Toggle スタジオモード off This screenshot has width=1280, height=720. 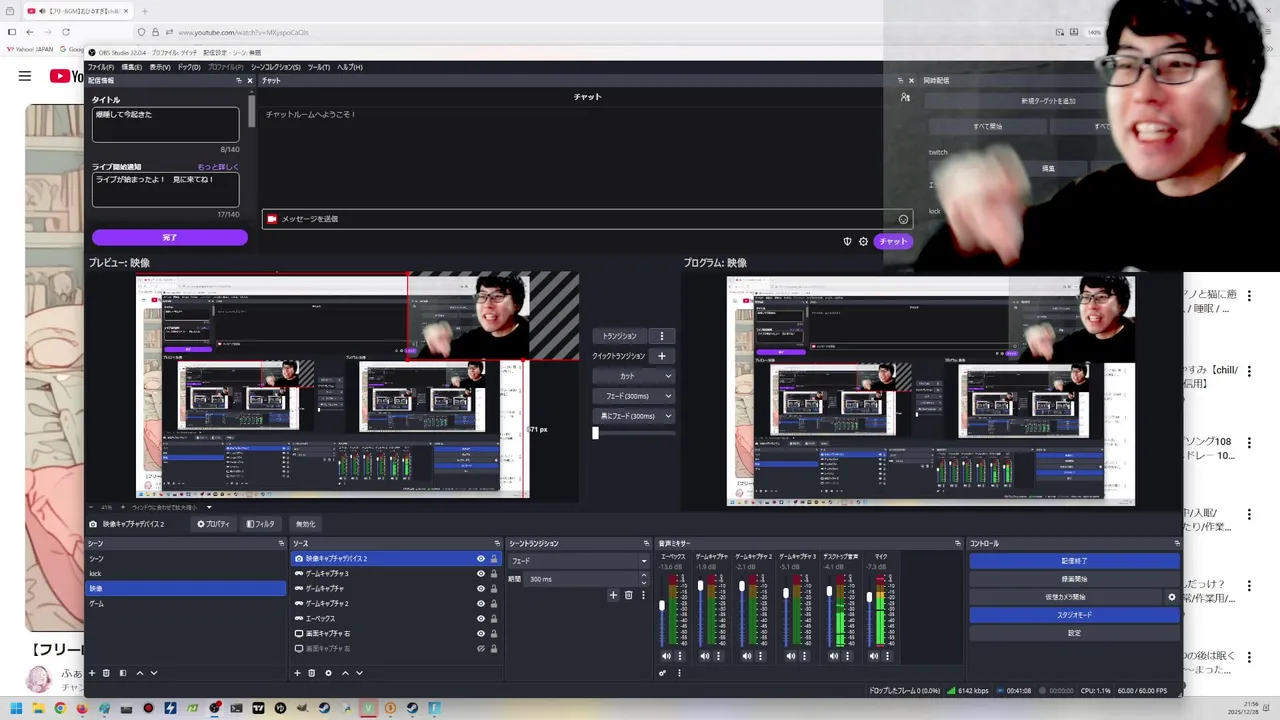(x=1075, y=615)
